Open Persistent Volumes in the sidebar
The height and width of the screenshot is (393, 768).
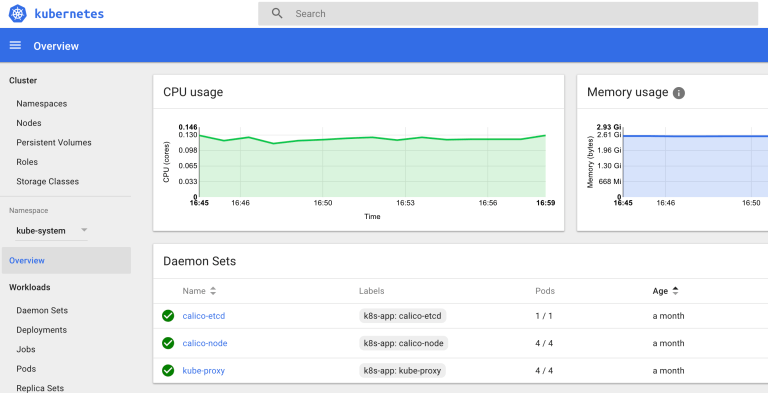pyautogui.click(x=54, y=143)
